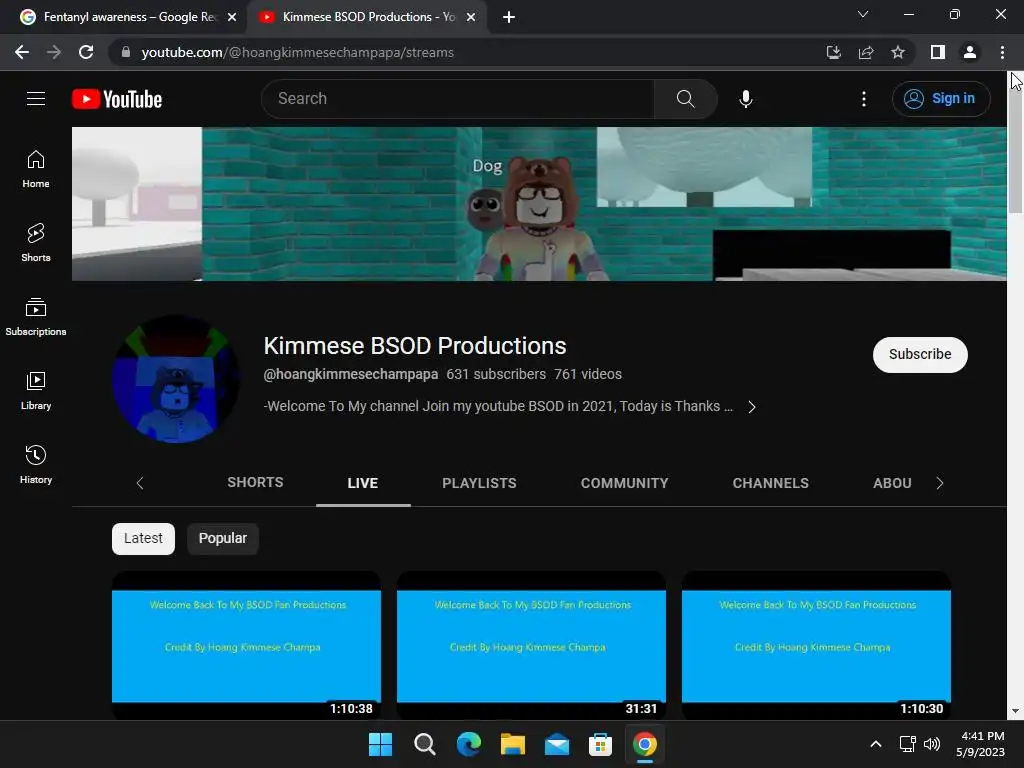
Task: Open the 1:10:30 stream thumbnail
Action: 816,645
